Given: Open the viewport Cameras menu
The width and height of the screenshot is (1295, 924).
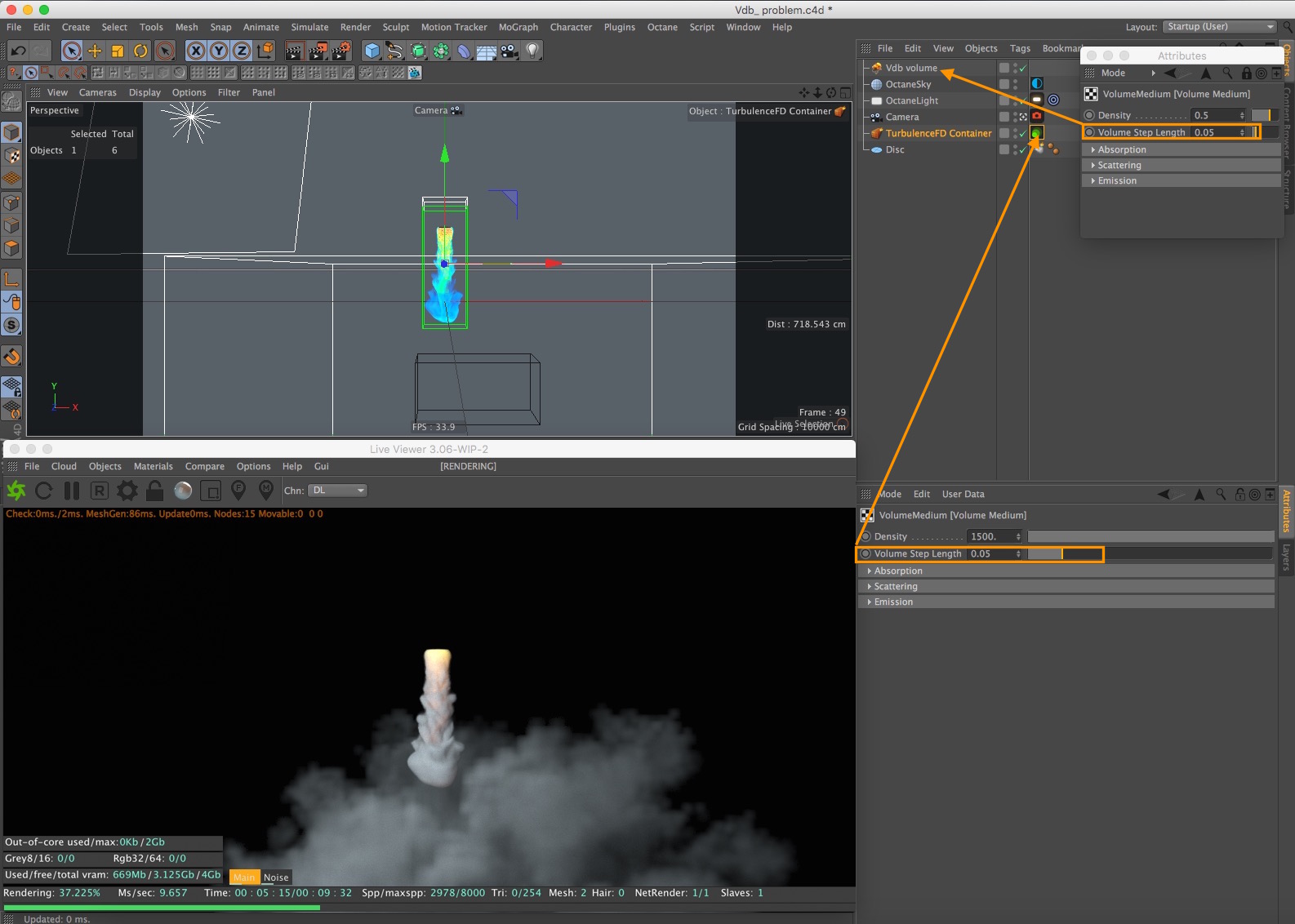Looking at the screenshot, I should click(x=98, y=92).
